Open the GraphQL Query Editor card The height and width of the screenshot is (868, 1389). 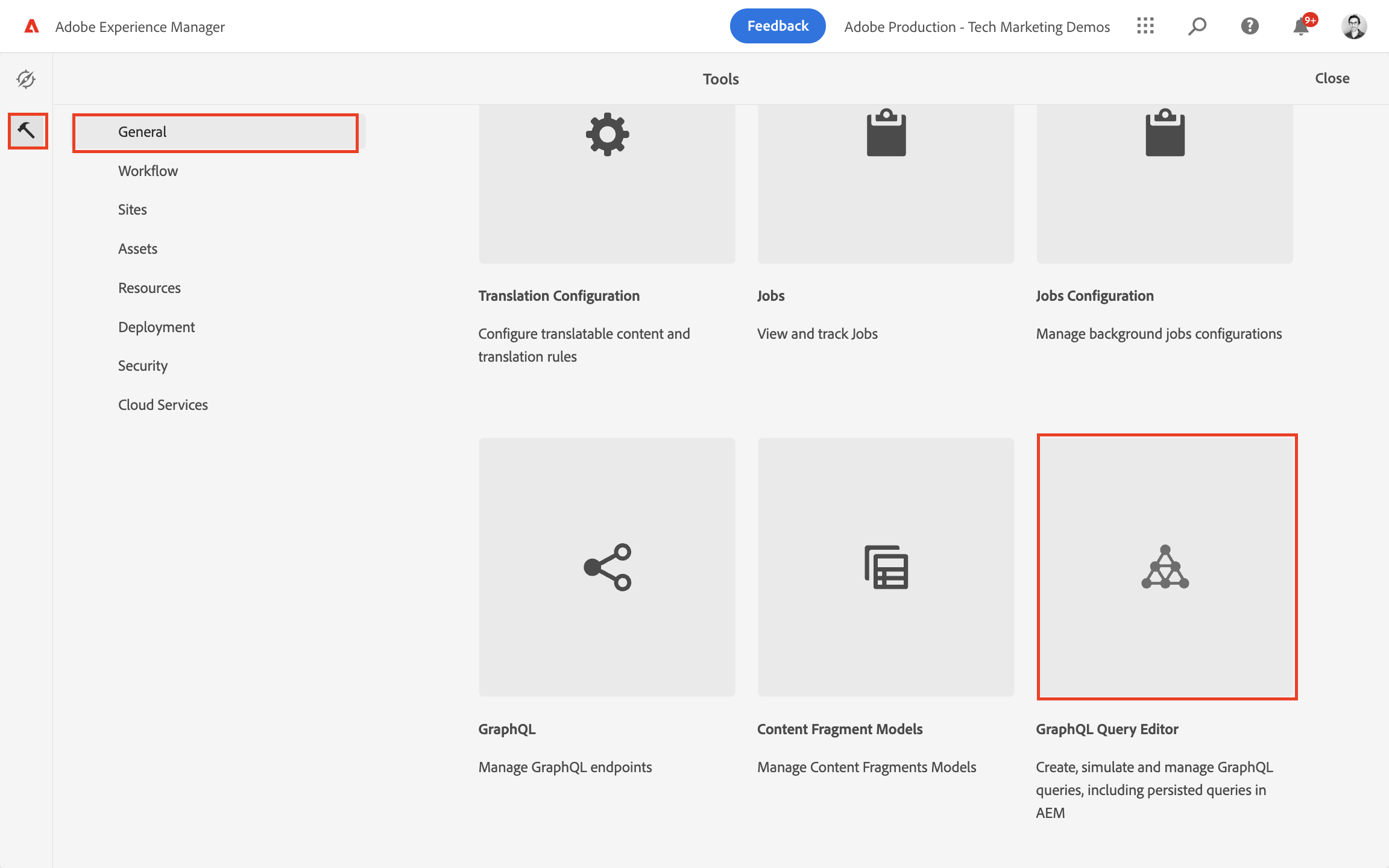point(1167,567)
